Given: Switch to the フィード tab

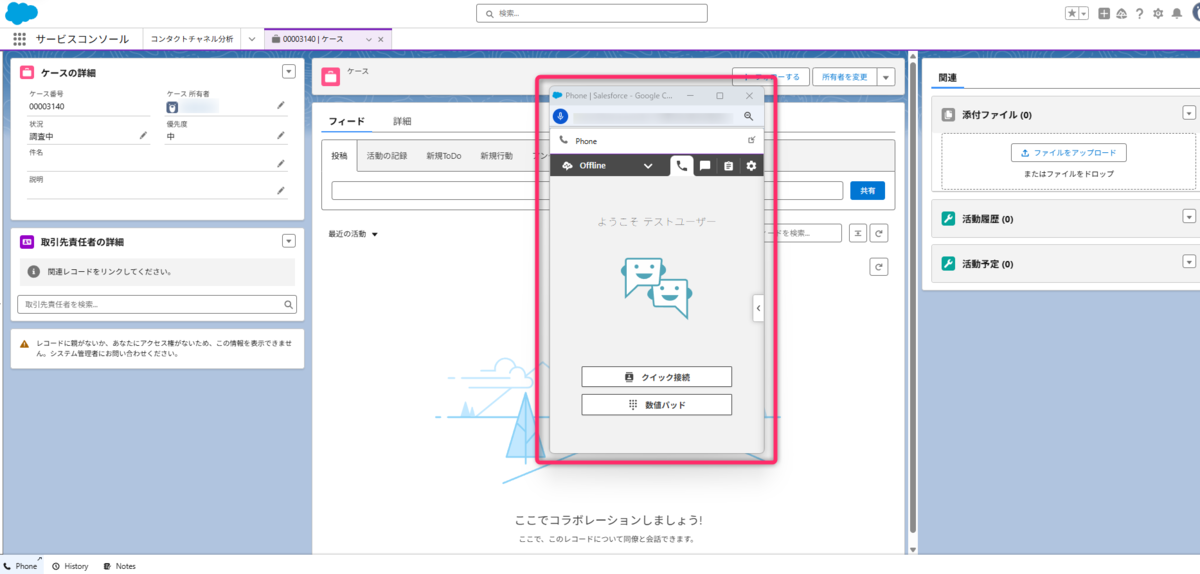Looking at the screenshot, I should (346, 121).
